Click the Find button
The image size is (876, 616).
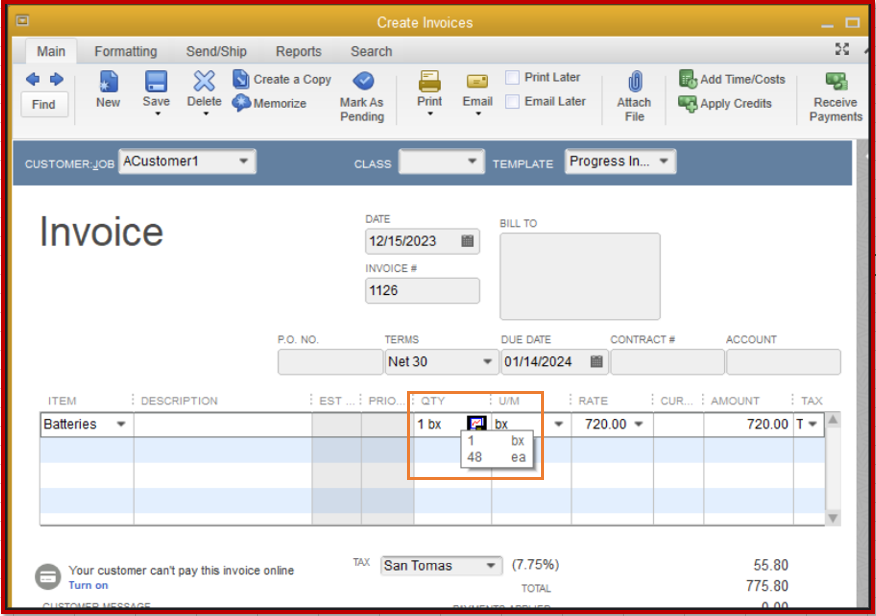coord(44,104)
